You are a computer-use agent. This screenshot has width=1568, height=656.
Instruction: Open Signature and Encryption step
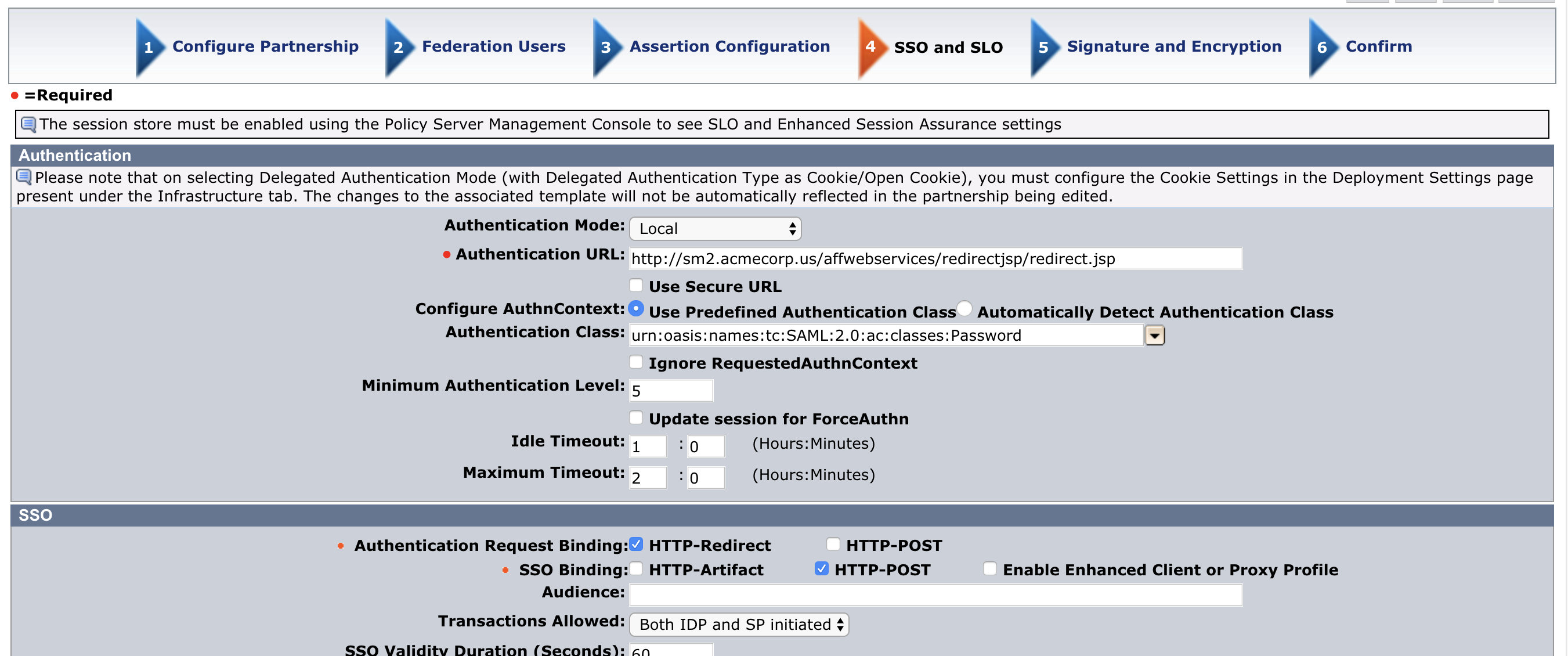pos(1173,46)
